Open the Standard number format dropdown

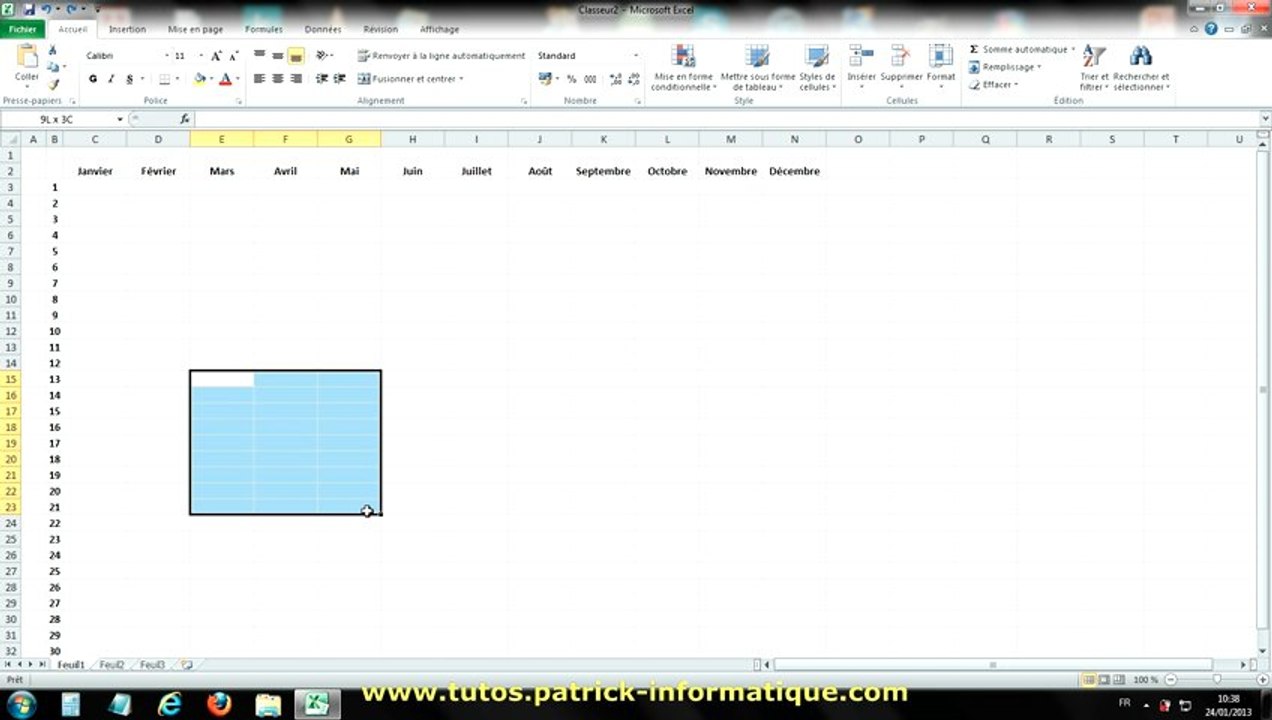(x=635, y=56)
